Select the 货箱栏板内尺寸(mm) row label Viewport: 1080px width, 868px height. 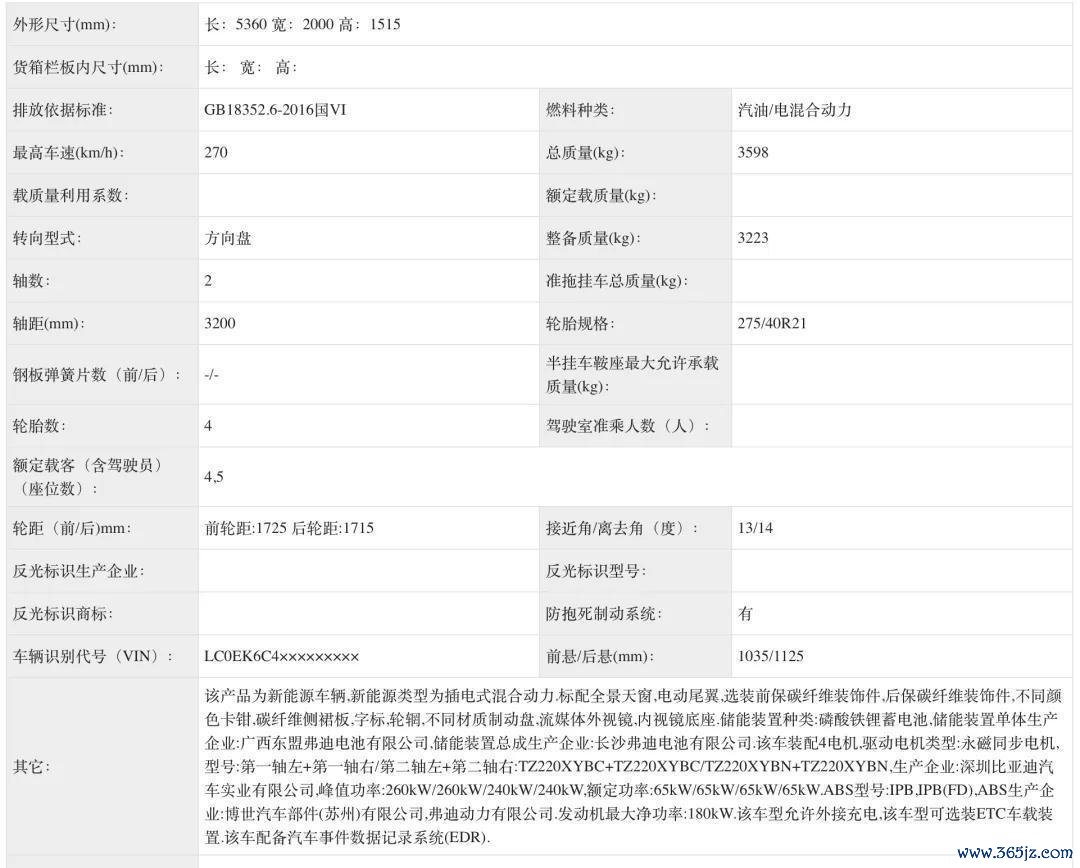click(87, 67)
